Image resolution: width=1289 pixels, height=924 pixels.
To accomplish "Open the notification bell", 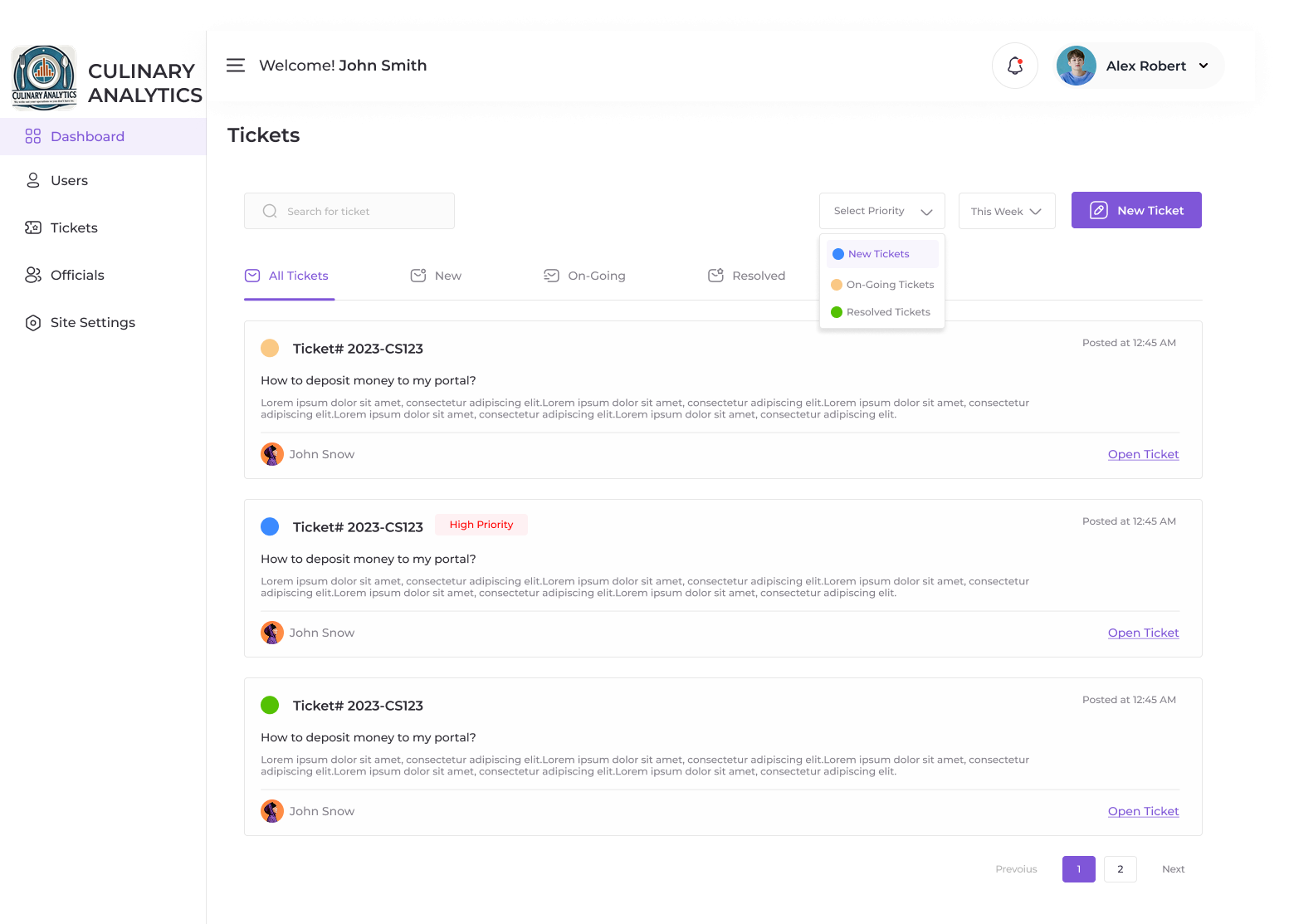I will tap(1014, 66).
